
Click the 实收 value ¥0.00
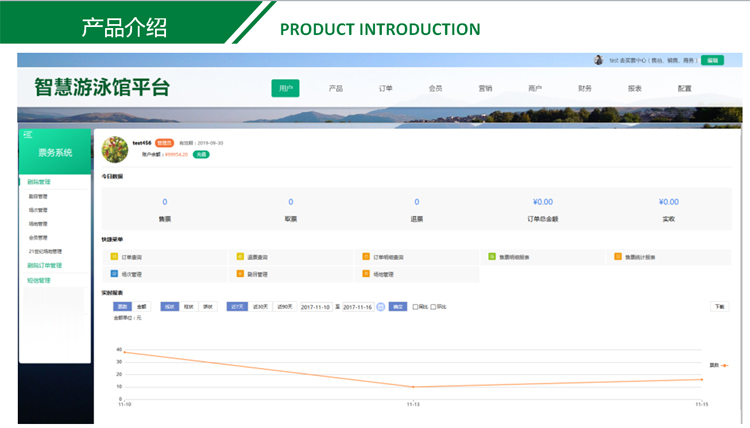click(x=669, y=202)
